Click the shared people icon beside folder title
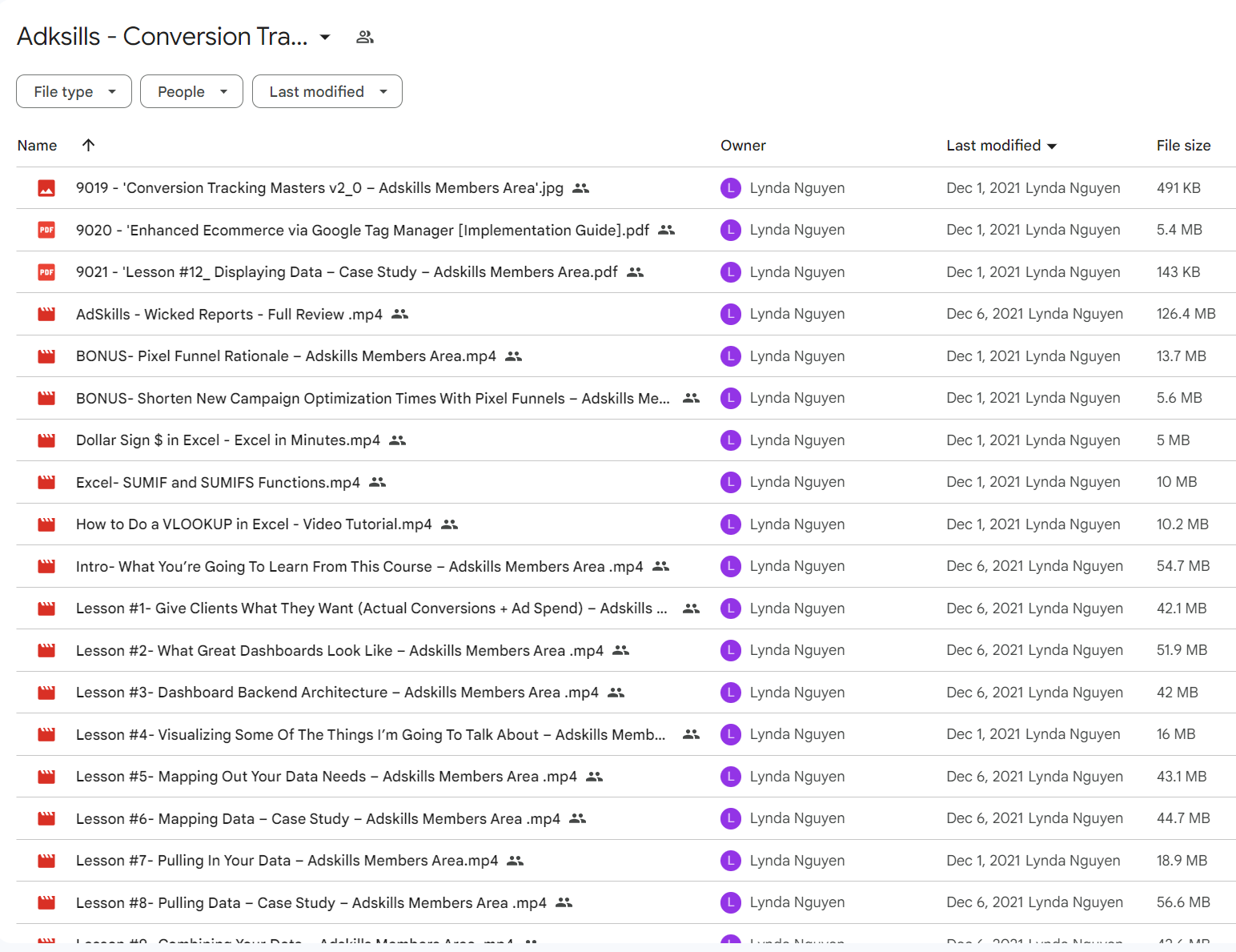 pyautogui.click(x=365, y=37)
